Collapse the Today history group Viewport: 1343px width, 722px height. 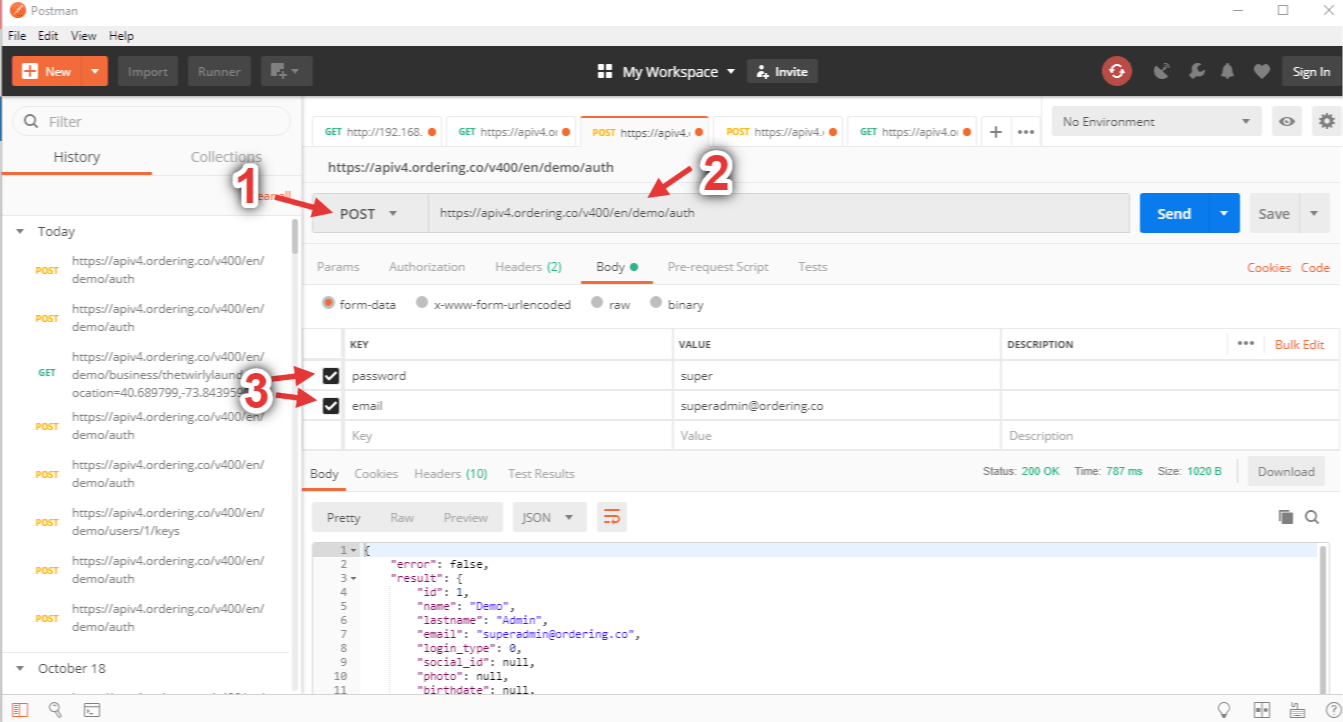point(20,231)
